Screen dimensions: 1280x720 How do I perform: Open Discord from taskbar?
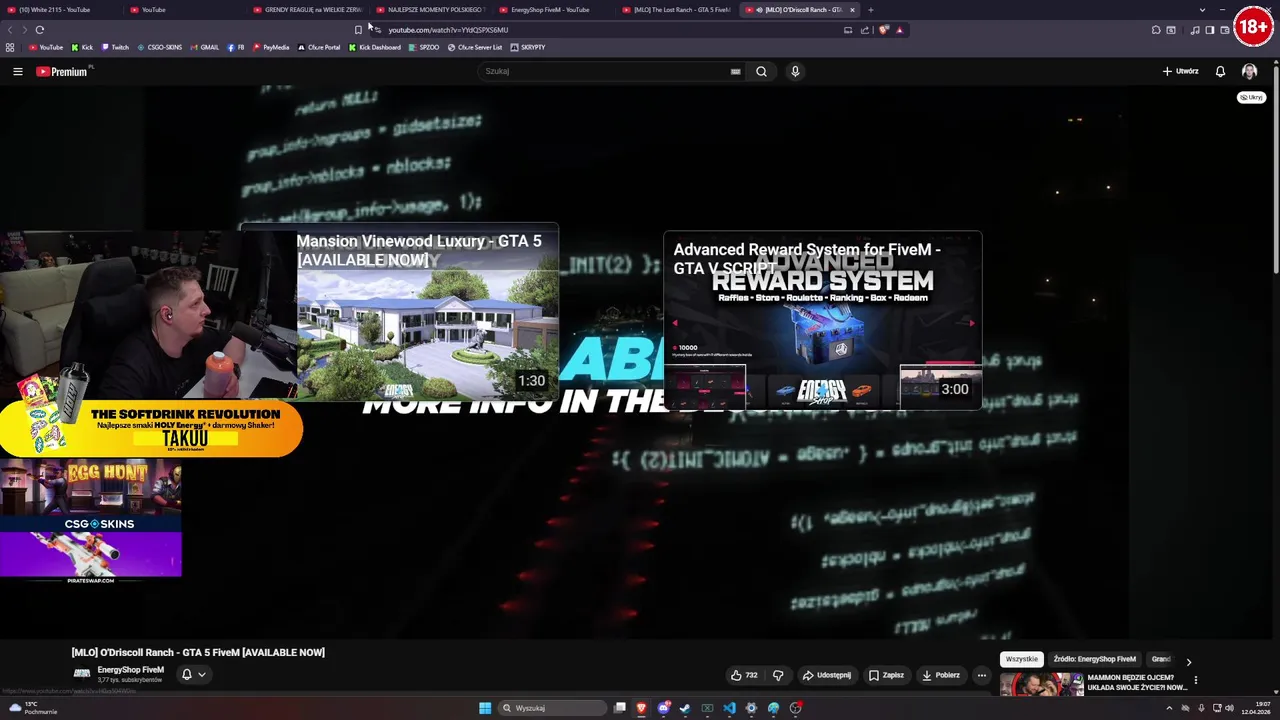coord(663,708)
